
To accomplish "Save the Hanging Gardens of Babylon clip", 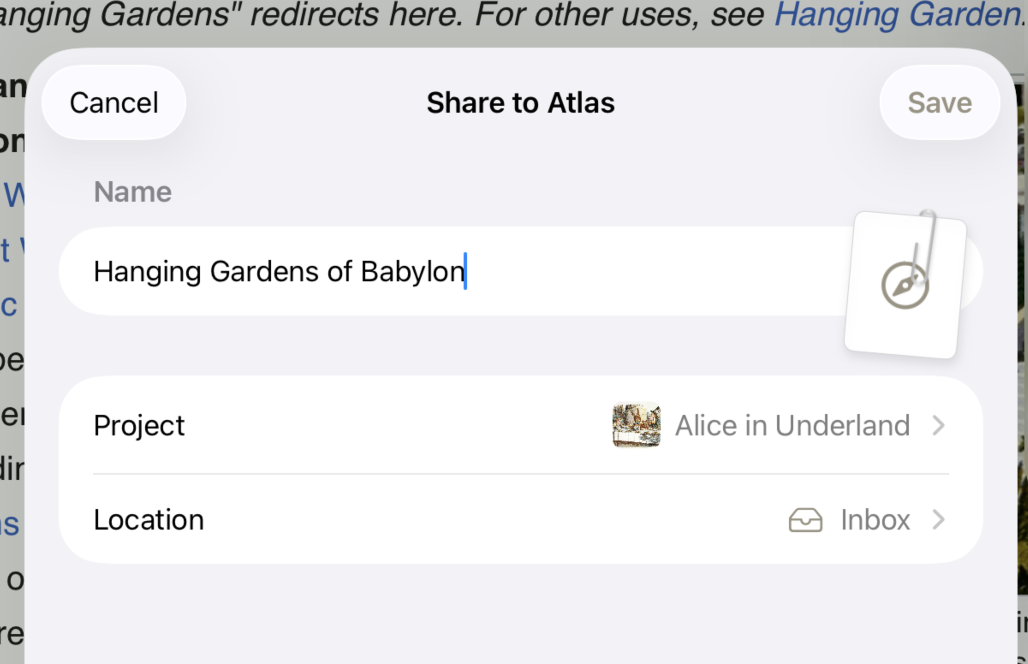I will coord(939,102).
